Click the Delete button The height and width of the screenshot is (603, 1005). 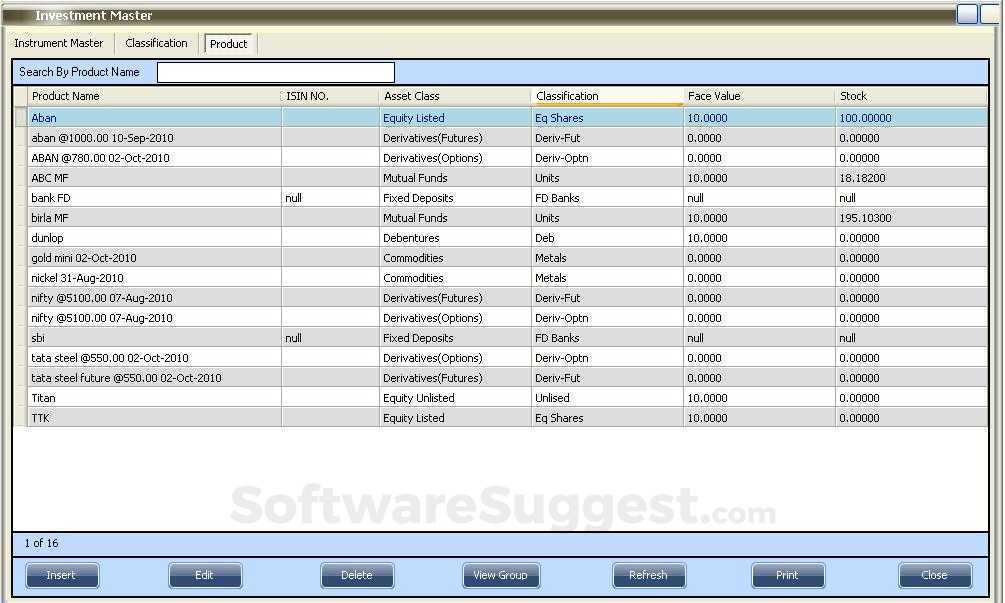click(x=357, y=575)
